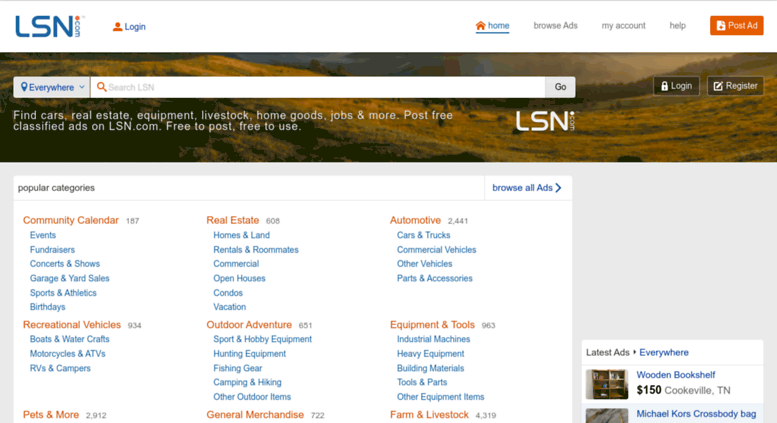Select Concerts & Shows subcategory
This screenshot has height=423, width=777.
pos(65,264)
